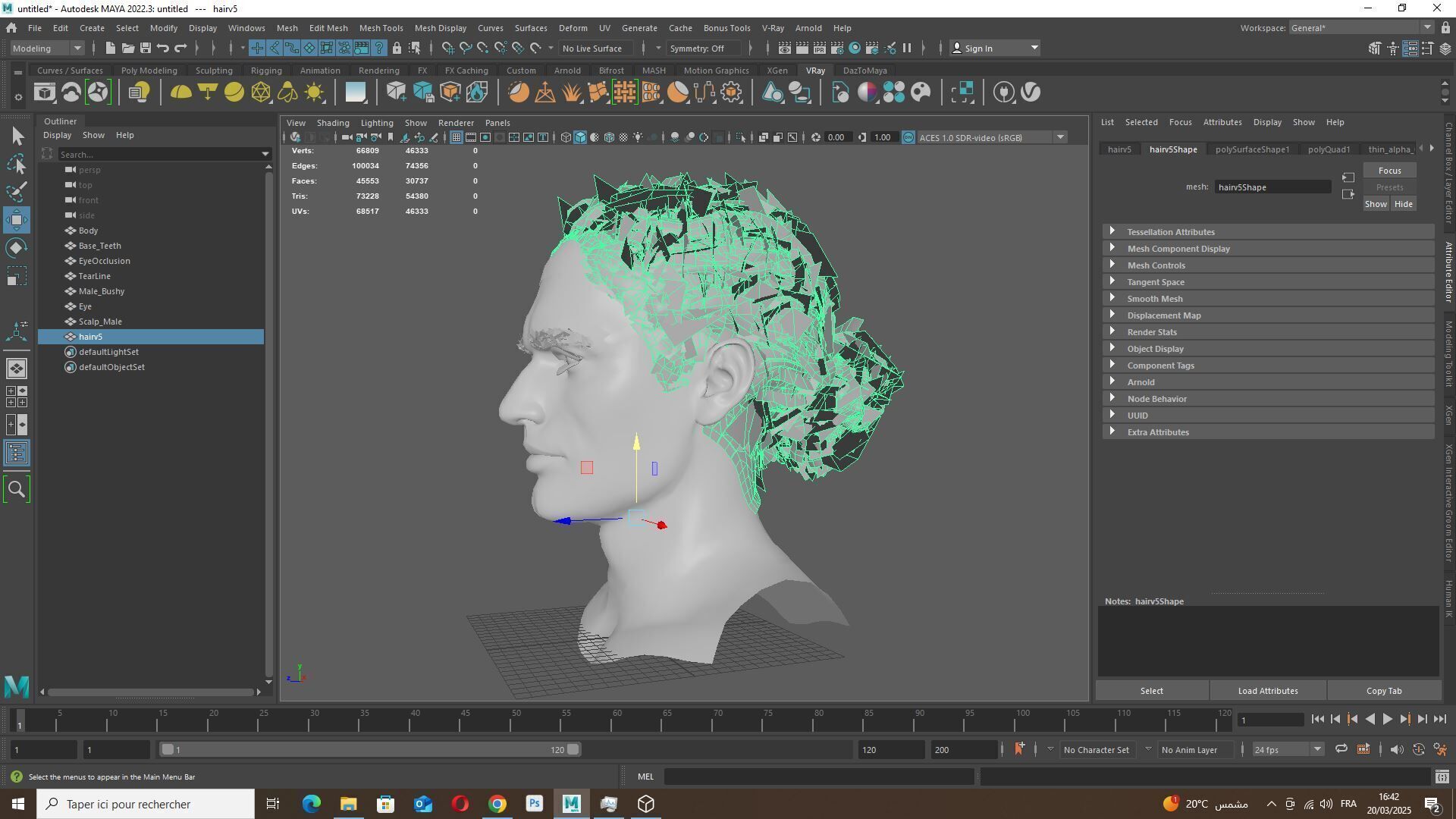Screen dimensions: 1456x819
Task: Switch to the XGen shelf tab
Action: (777, 71)
